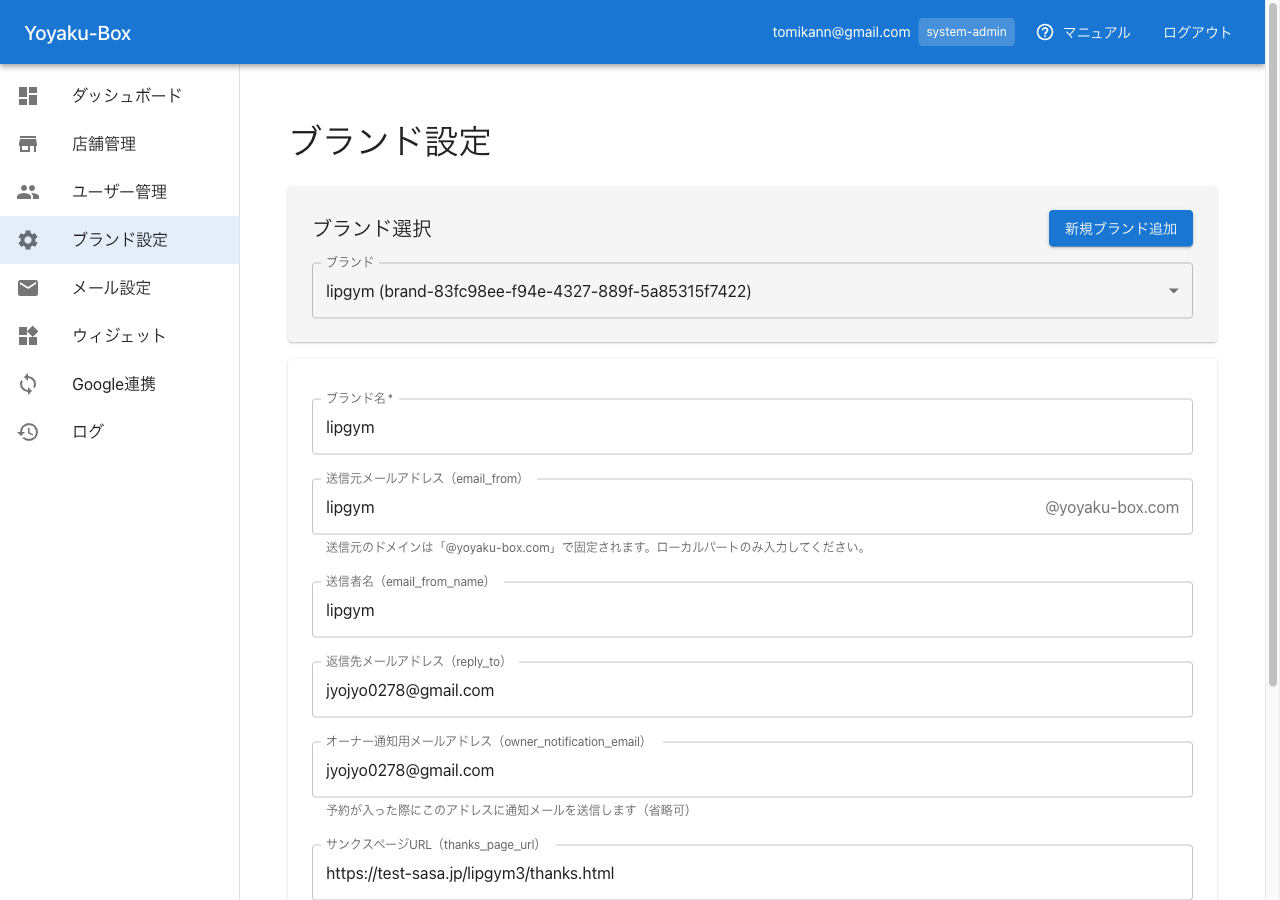Click the widgets icon for ウィジェット
The height and width of the screenshot is (900, 1280).
coord(28,336)
